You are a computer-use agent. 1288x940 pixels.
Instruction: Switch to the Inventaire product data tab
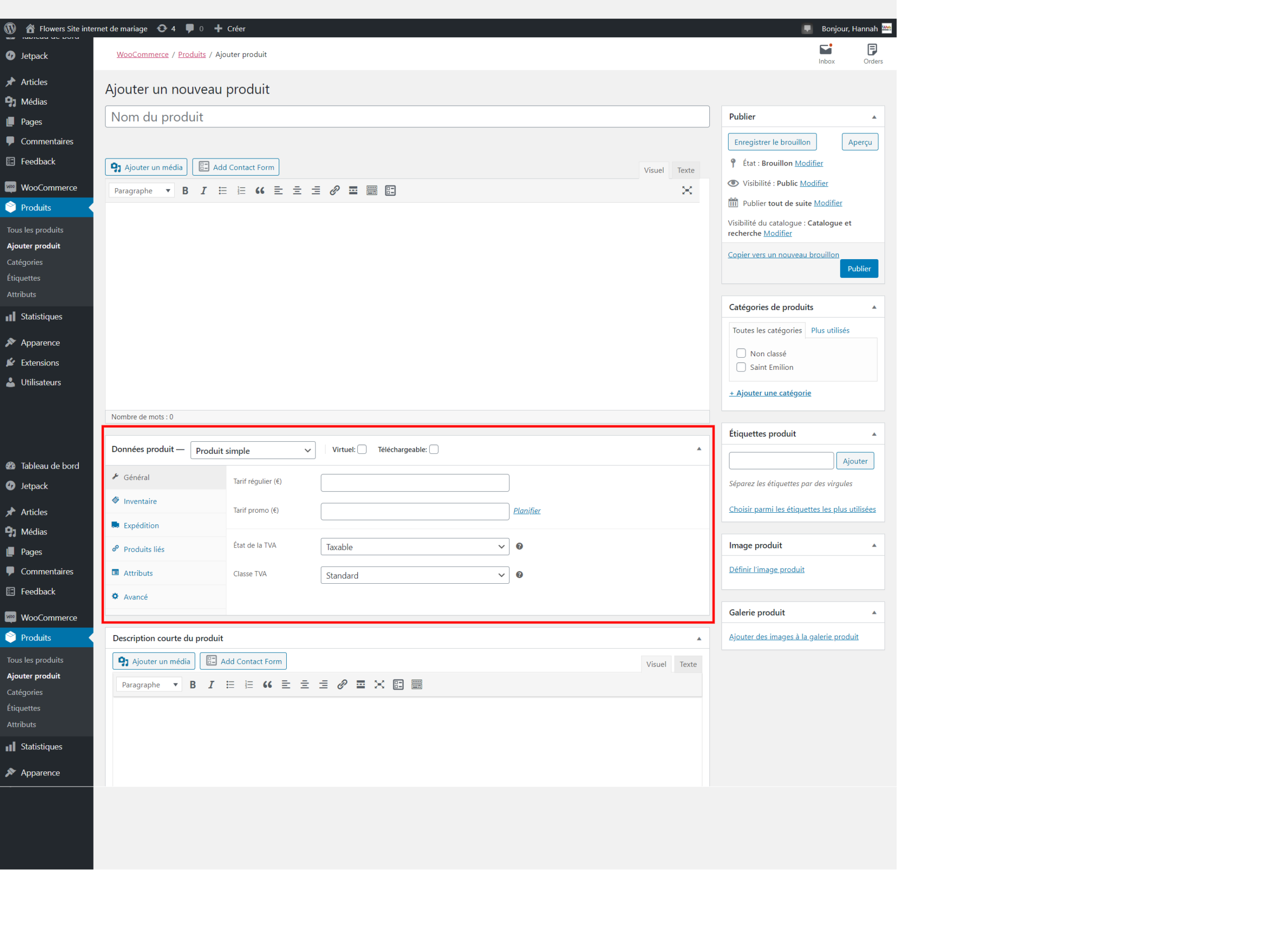[166, 501]
